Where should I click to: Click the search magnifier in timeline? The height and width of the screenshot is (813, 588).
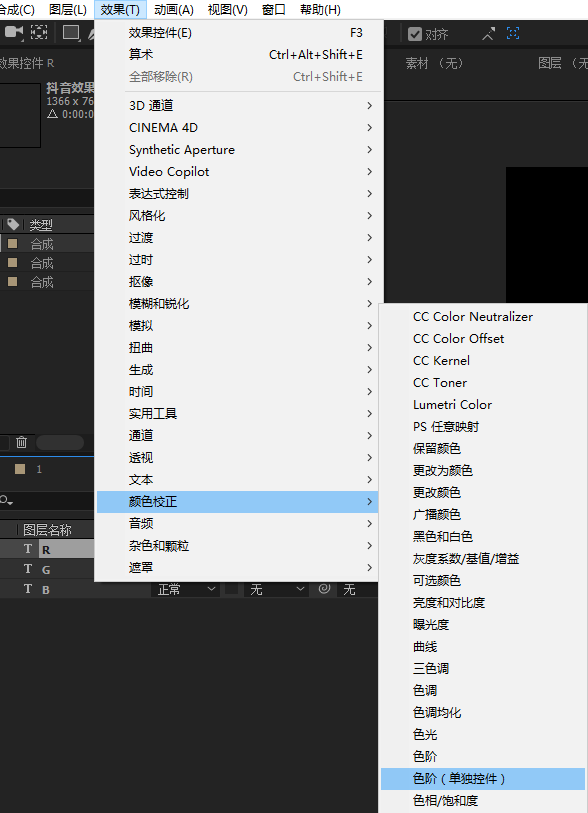[6, 501]
